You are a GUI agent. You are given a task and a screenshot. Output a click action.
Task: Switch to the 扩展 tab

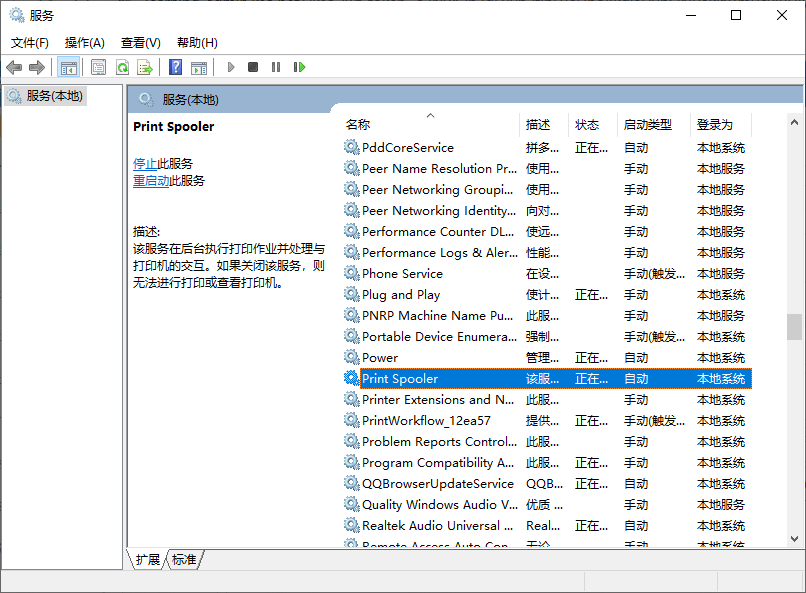pyautogui.click(x=148, y=559)
